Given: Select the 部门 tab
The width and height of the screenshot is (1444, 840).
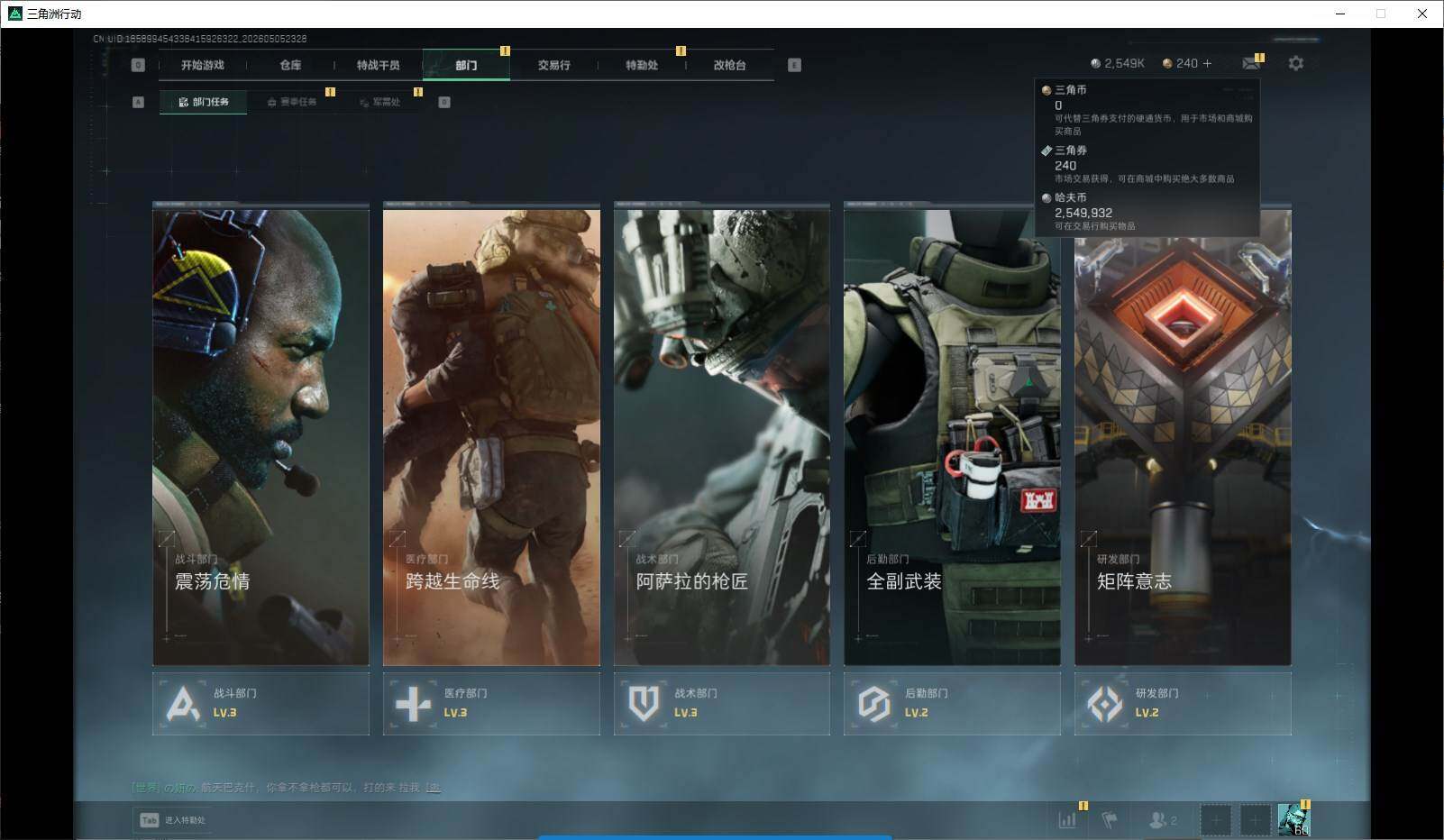Looking at the screenshot, I should click(466, 65).
